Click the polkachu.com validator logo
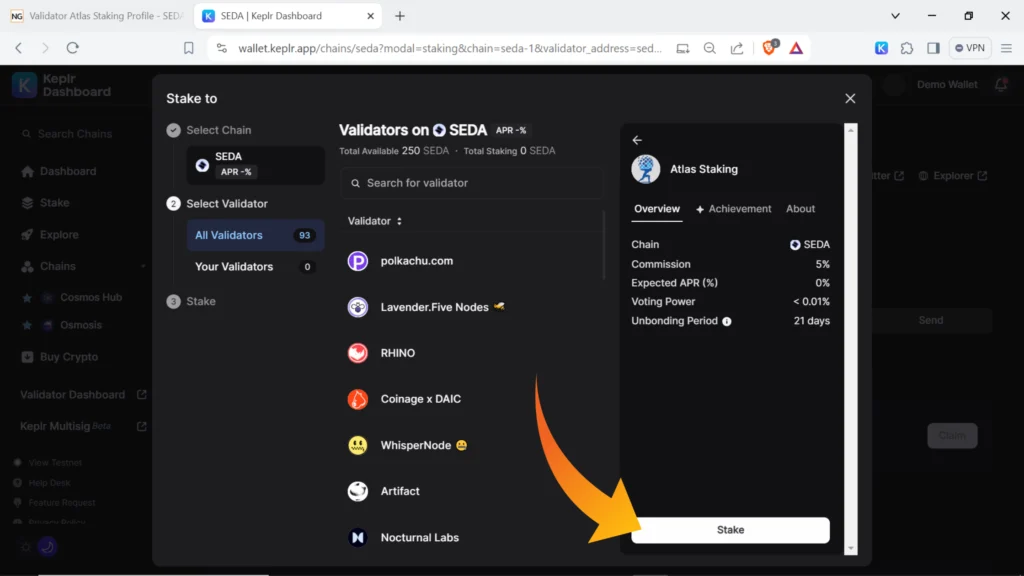The width and height of the screenshot is (1024, 576). (358, 261)
